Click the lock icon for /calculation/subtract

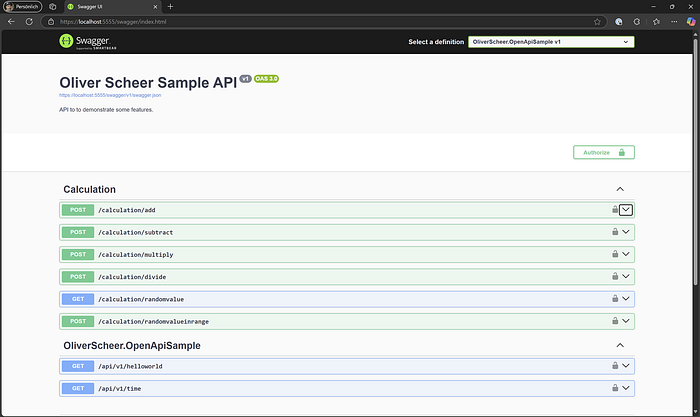[615, 232]
